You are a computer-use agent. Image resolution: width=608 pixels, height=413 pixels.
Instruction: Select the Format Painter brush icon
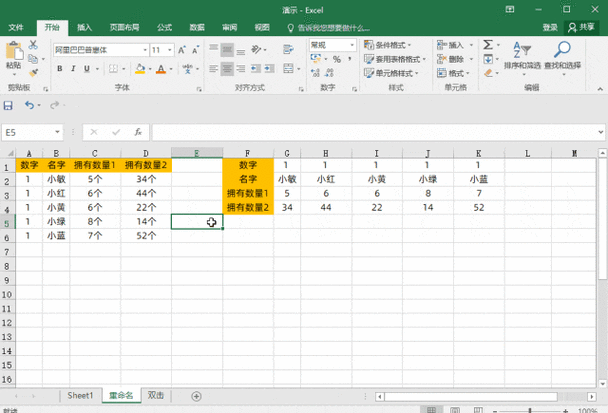(33, 72)
